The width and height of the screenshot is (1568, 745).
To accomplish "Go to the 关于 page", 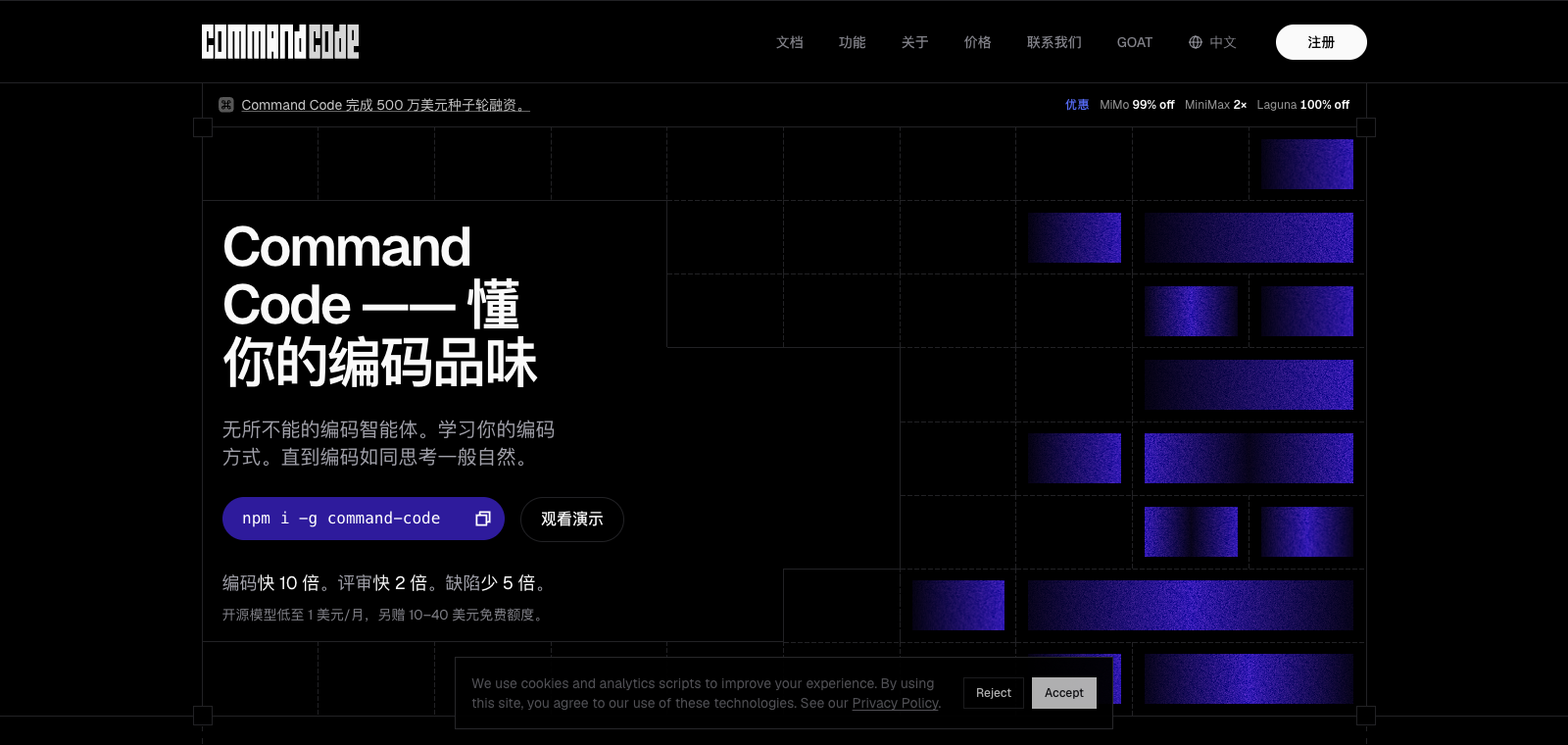I will tap(915, 42).
